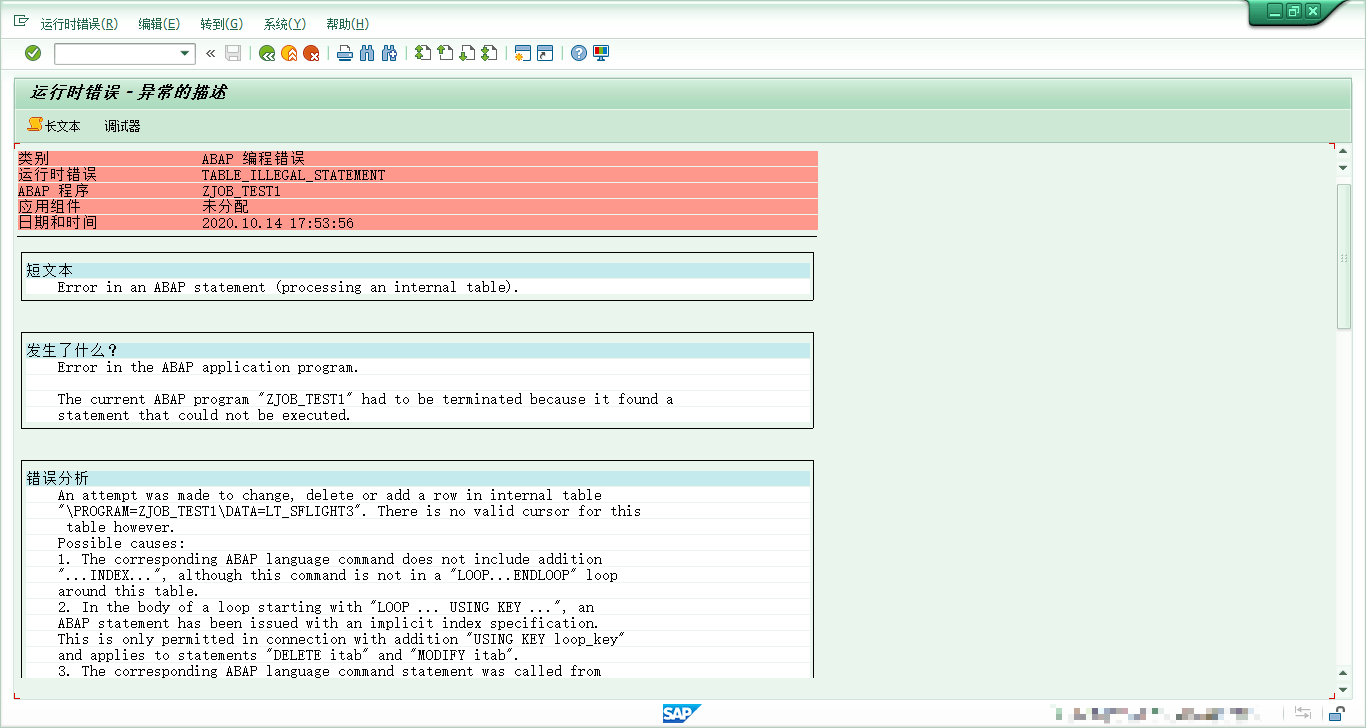Create a new session with the new session icon
This screenshot has height=728, width=1366.
[523, 53]
